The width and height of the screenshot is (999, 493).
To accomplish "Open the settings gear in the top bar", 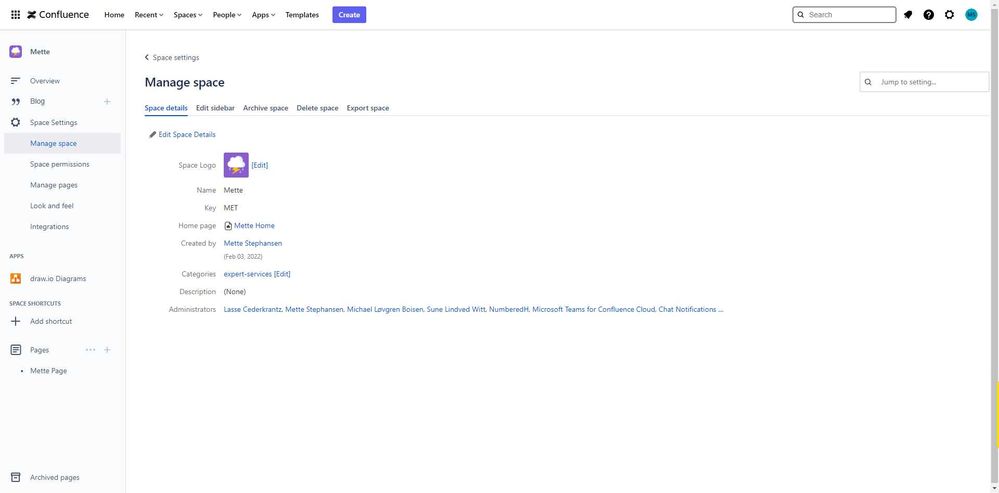I will [949, 15].
